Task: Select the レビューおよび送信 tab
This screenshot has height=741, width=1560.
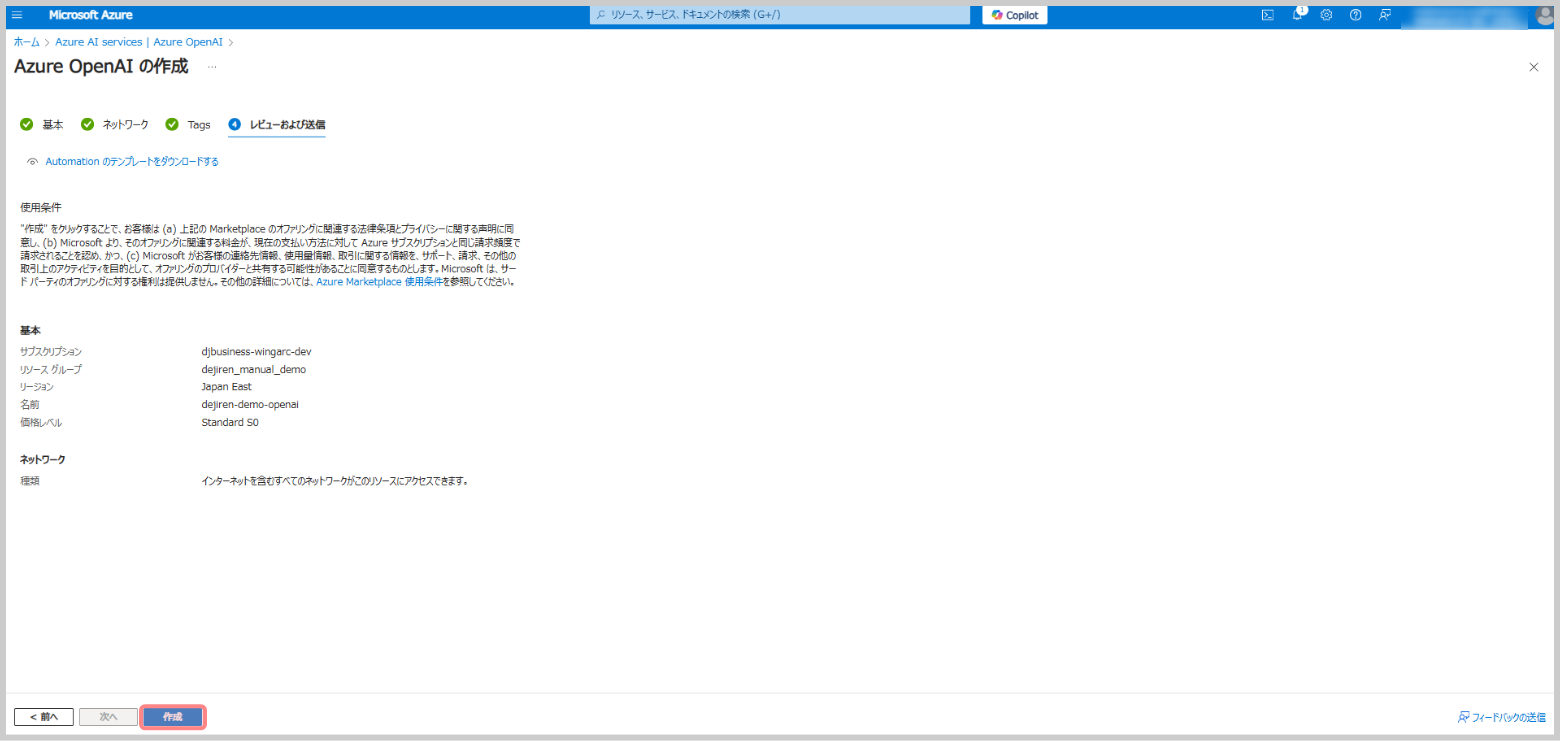Action: (287, 125)
